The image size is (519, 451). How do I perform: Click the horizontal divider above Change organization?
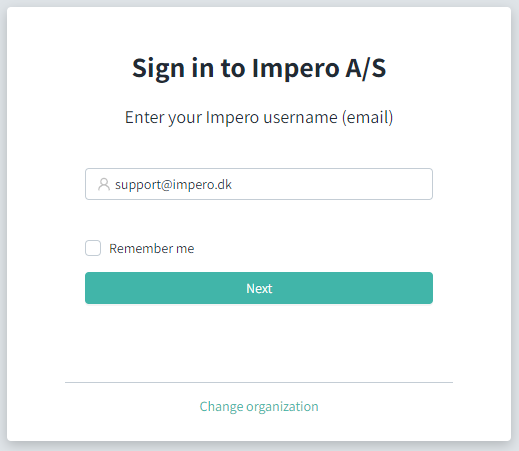pyautogui.click(x=259, y=383)
